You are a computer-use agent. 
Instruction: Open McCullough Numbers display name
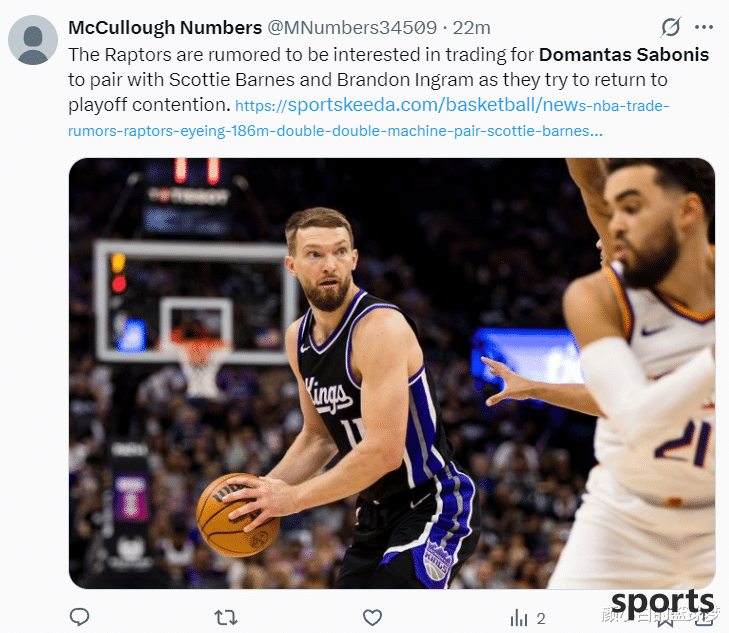(x=165, y=27)
